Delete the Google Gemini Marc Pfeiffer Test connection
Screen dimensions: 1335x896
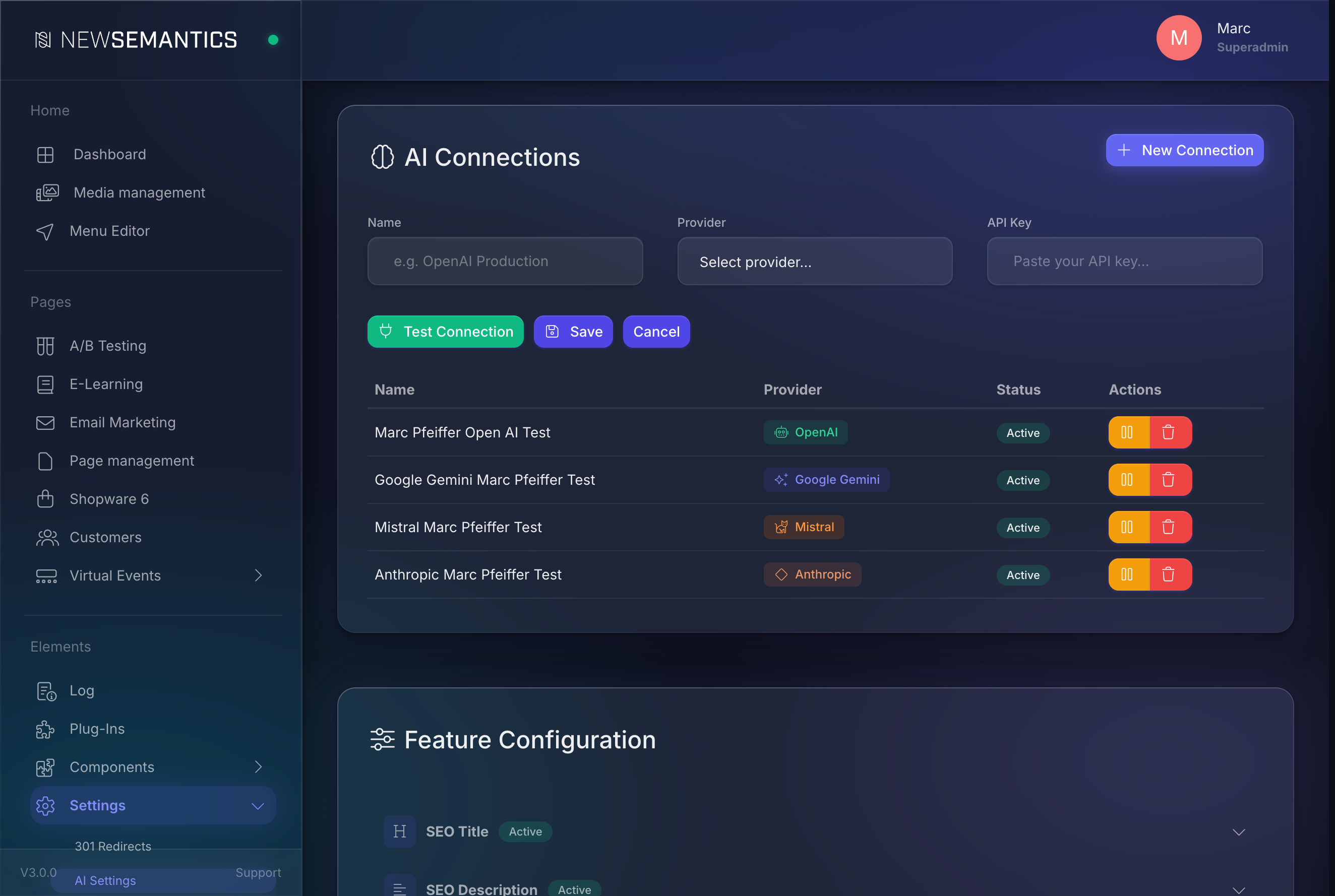(x=1170, y=480)
